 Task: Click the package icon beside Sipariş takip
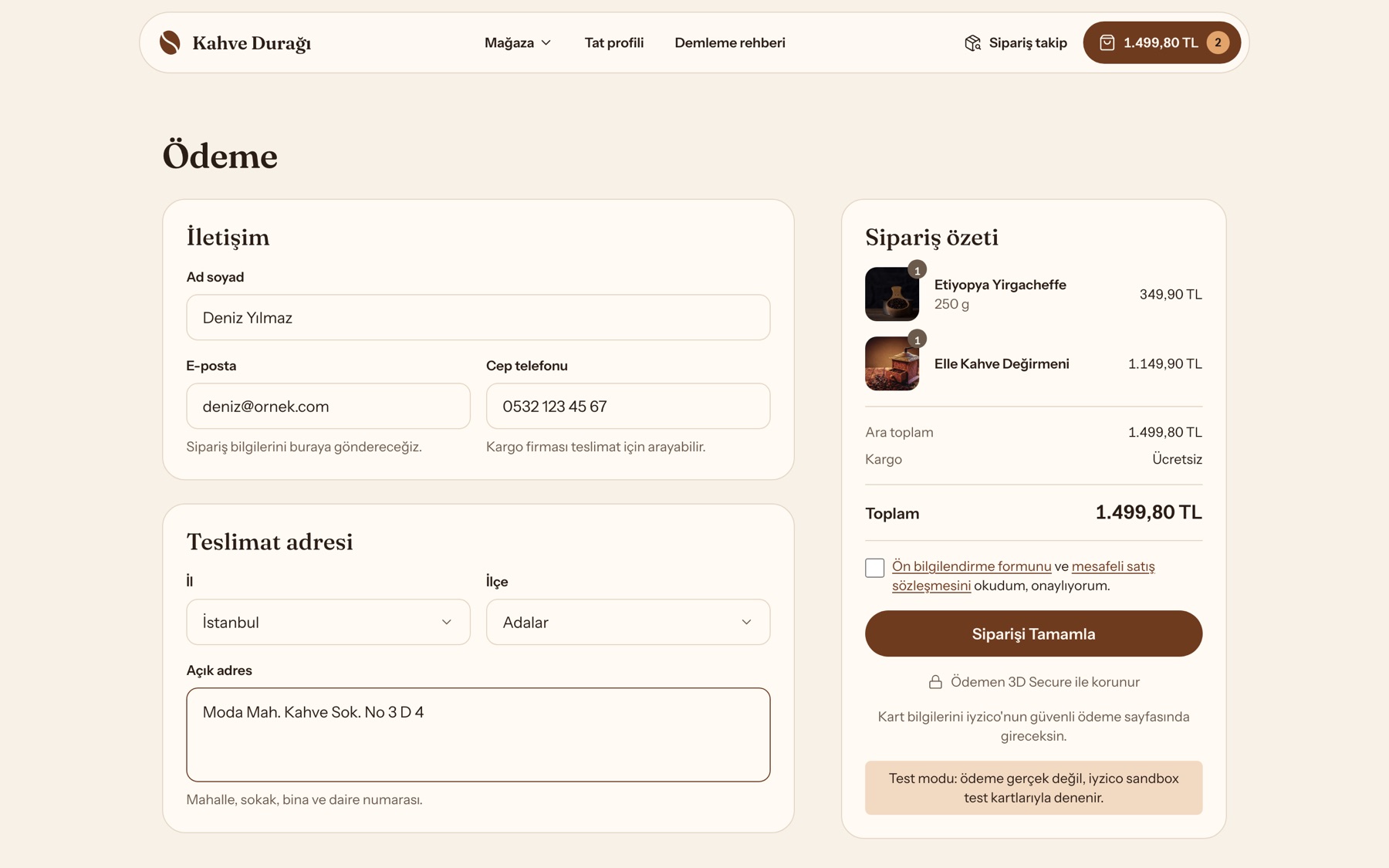972,42
